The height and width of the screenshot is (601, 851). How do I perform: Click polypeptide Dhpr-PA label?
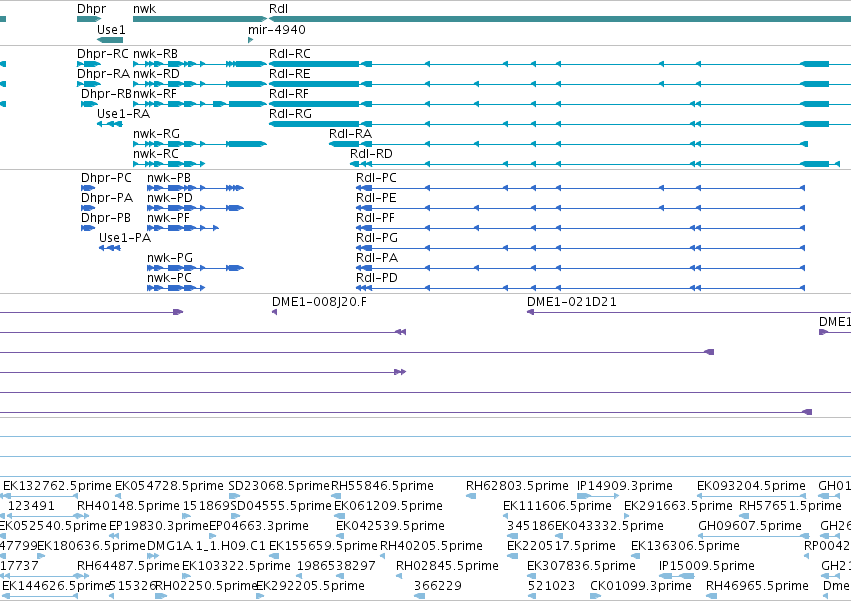pos(107,198)
